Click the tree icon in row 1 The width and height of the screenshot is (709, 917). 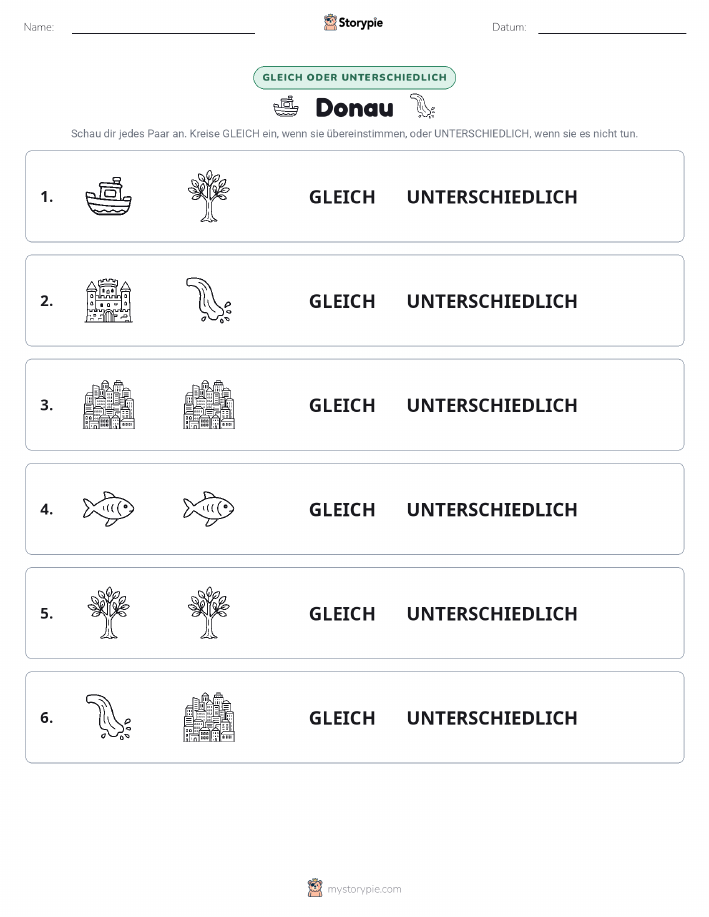point(209,196)
